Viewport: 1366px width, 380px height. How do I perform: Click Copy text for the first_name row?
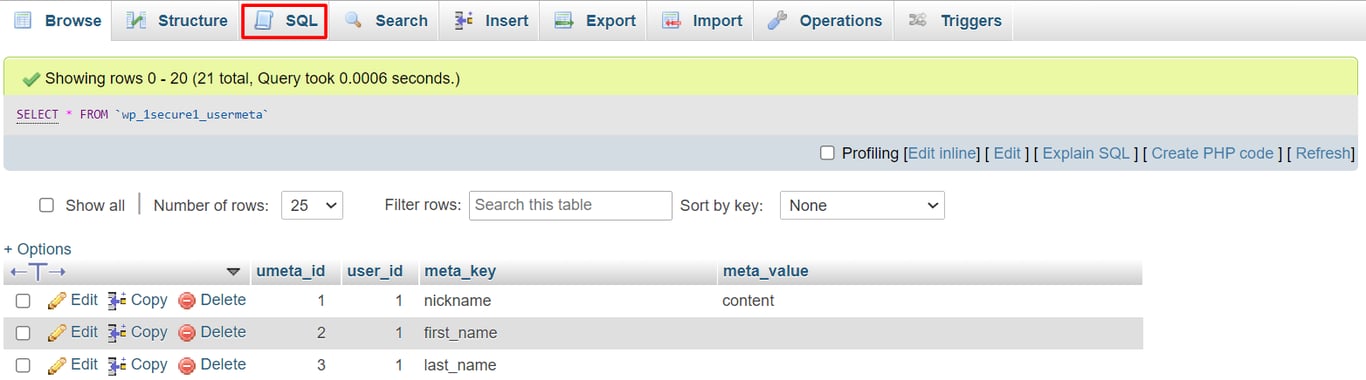(x=149, y=332)
